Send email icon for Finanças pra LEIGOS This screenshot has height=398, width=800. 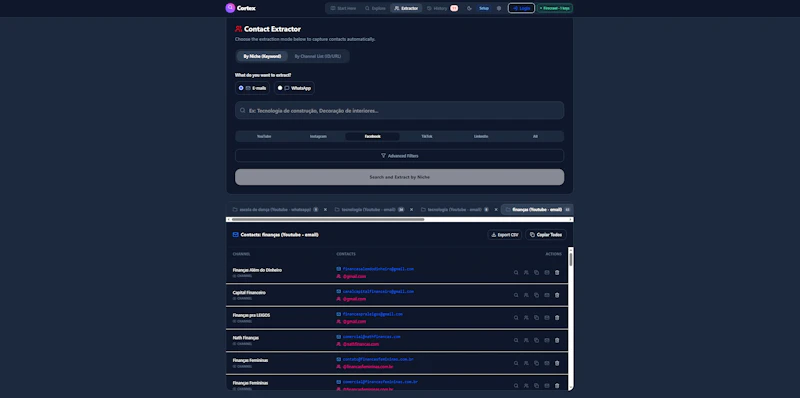547,317
